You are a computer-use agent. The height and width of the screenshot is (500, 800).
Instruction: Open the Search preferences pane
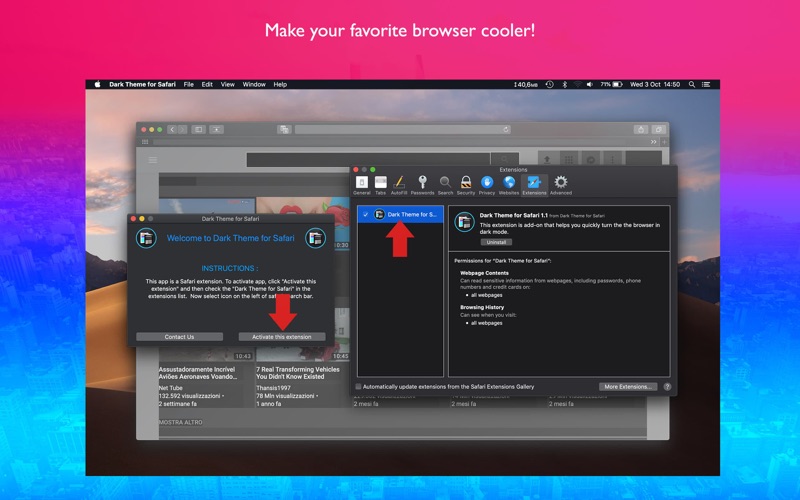tap(445, 185)
